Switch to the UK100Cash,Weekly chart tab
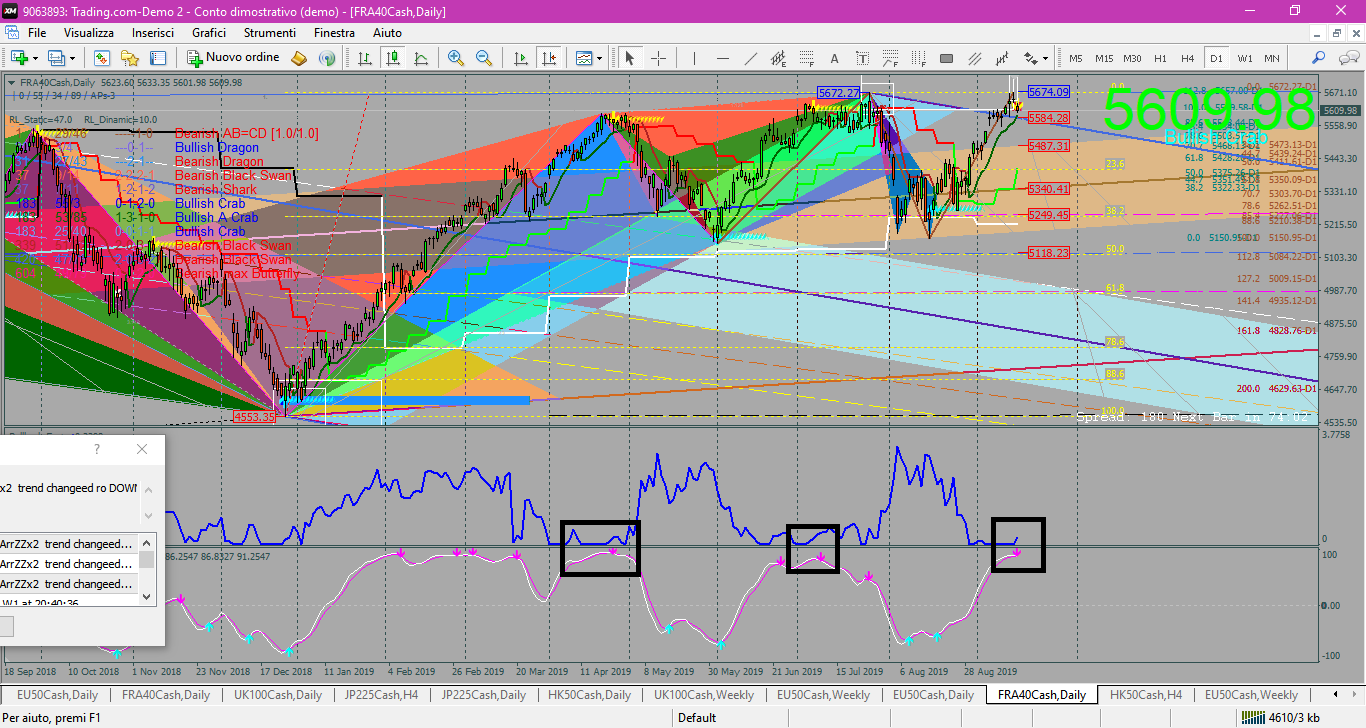1366x728 pixels. (703, 695)
